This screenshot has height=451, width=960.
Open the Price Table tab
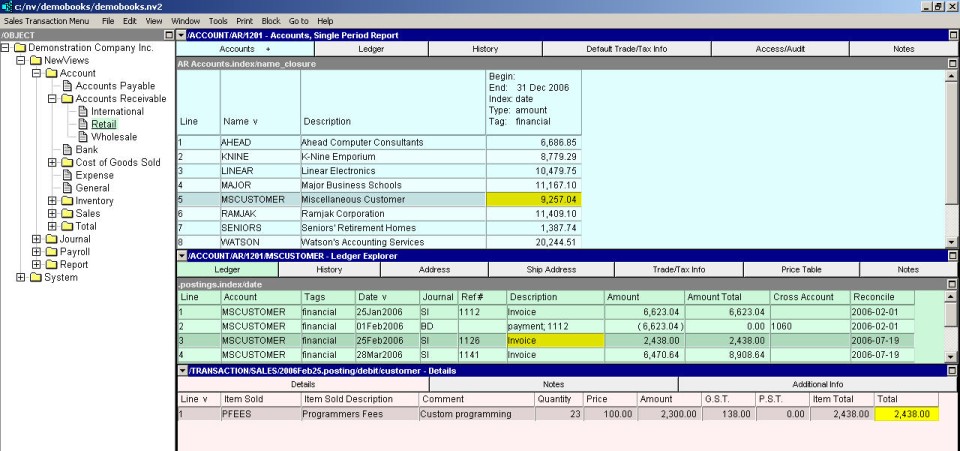pos(801,270)
